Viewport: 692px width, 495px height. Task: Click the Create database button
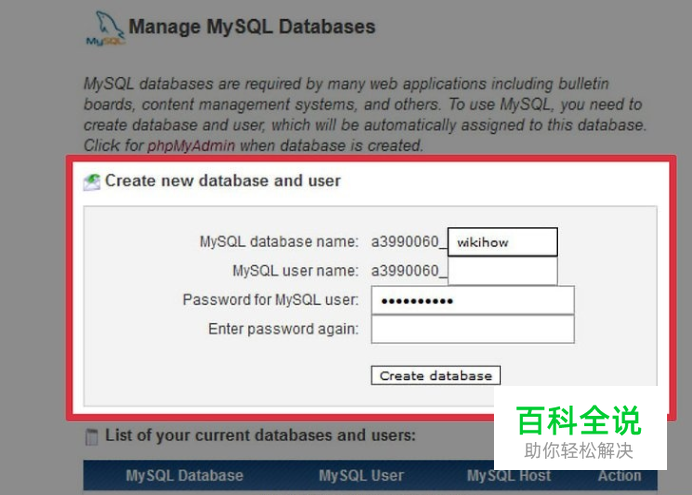436,375
